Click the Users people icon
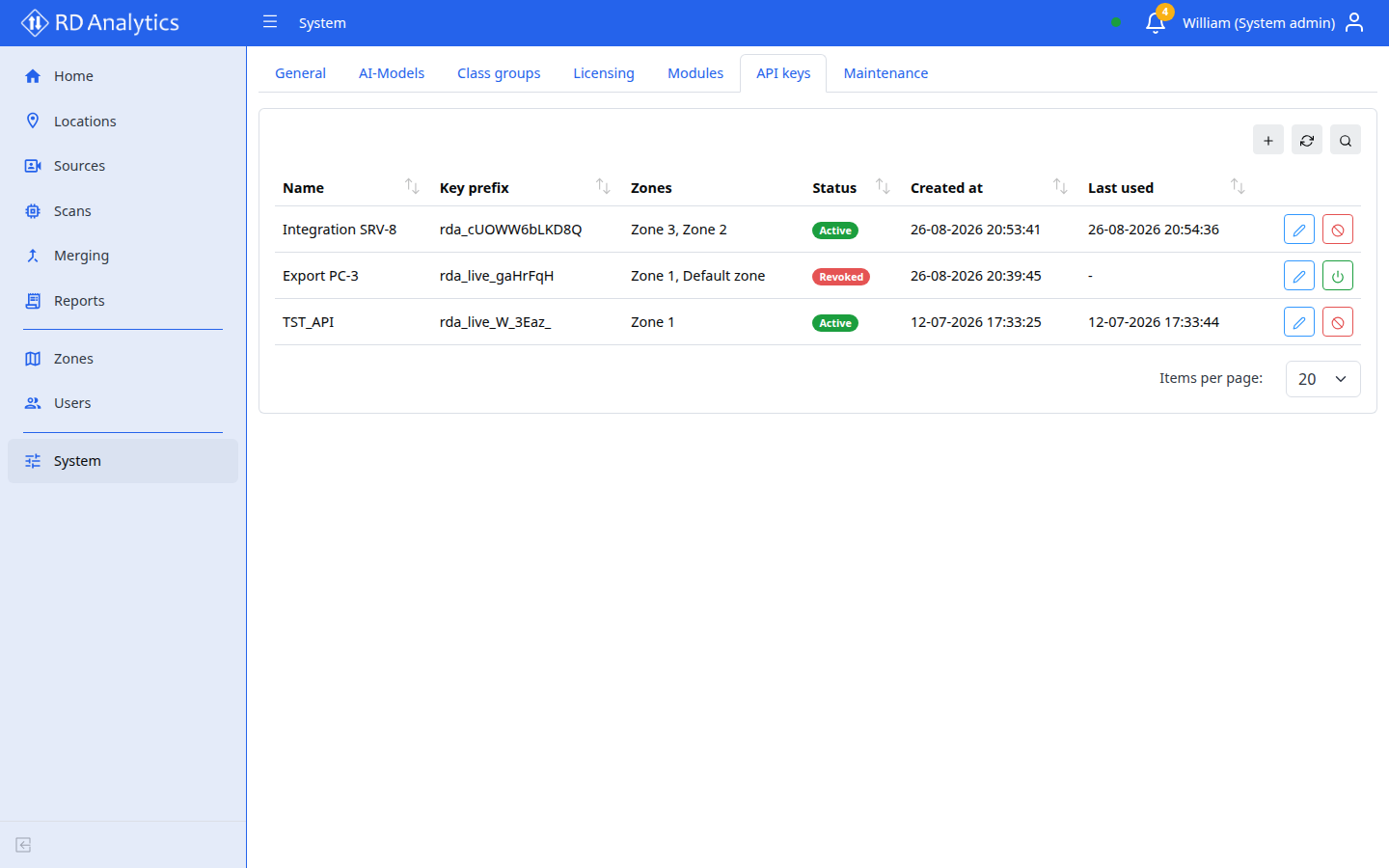Screen dimensions: 1389x868 click(x=33, y=403)
